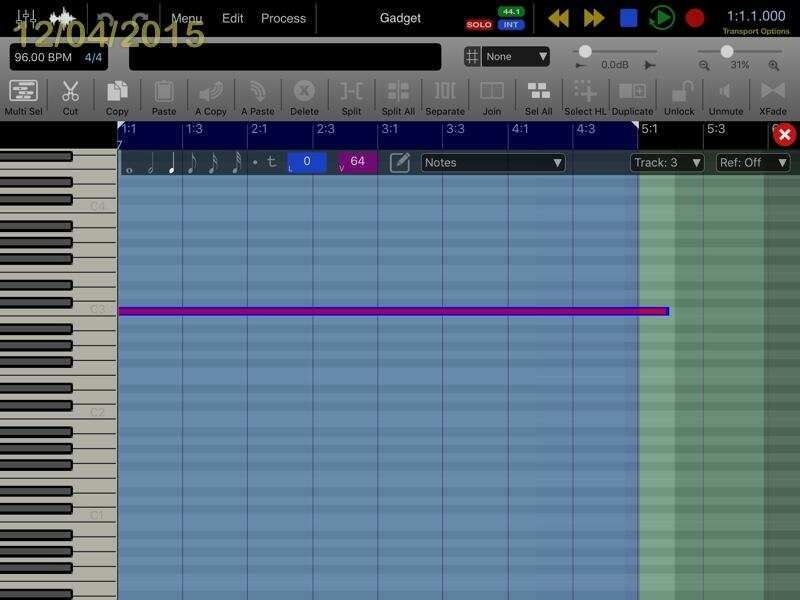Click the zoom in magnifier icon
Screen dimensions: 800x600
tap(774, 65)
